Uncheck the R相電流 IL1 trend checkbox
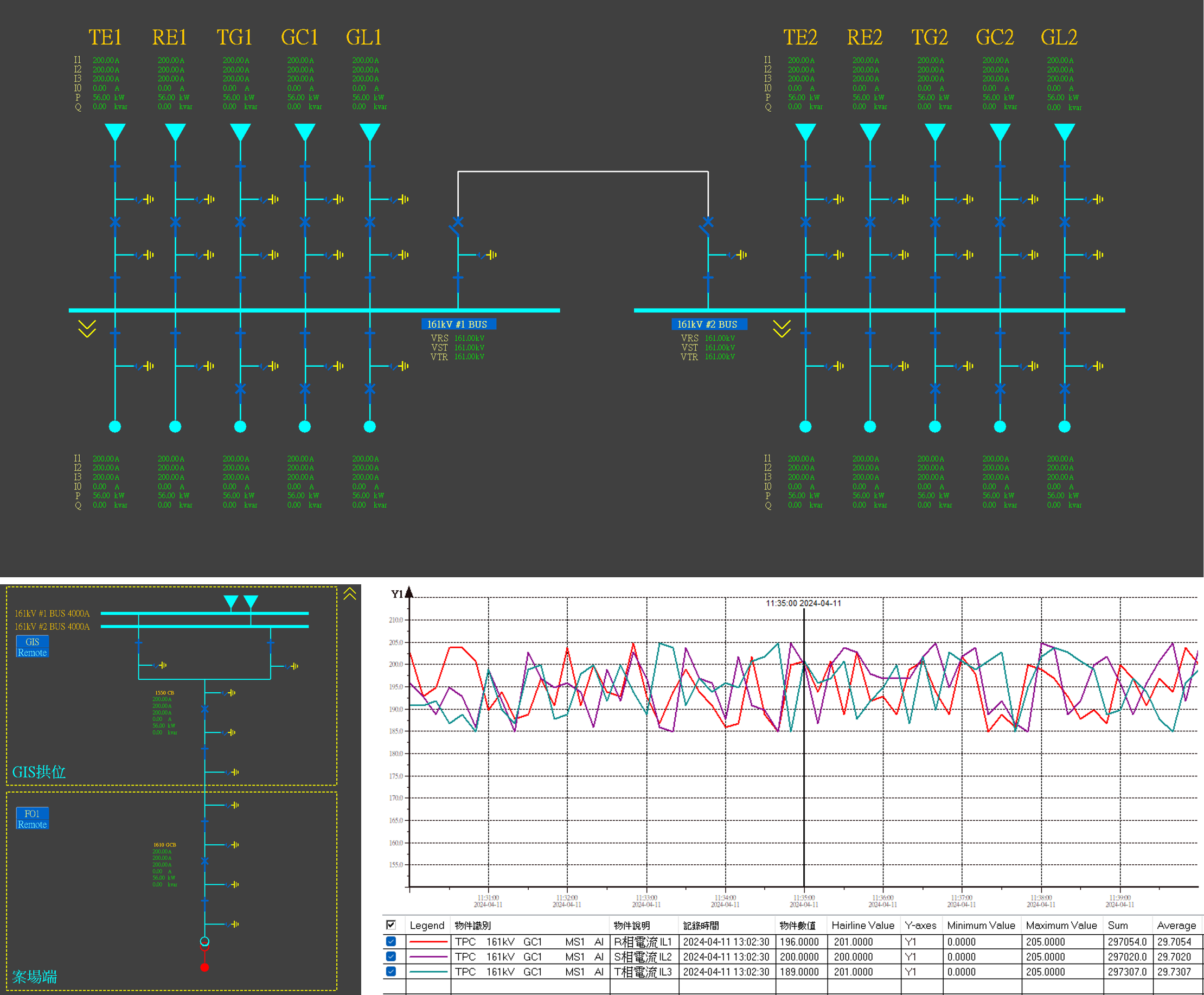The height and width of the screenshot is (995, 1204). click(x=391, y=941)
